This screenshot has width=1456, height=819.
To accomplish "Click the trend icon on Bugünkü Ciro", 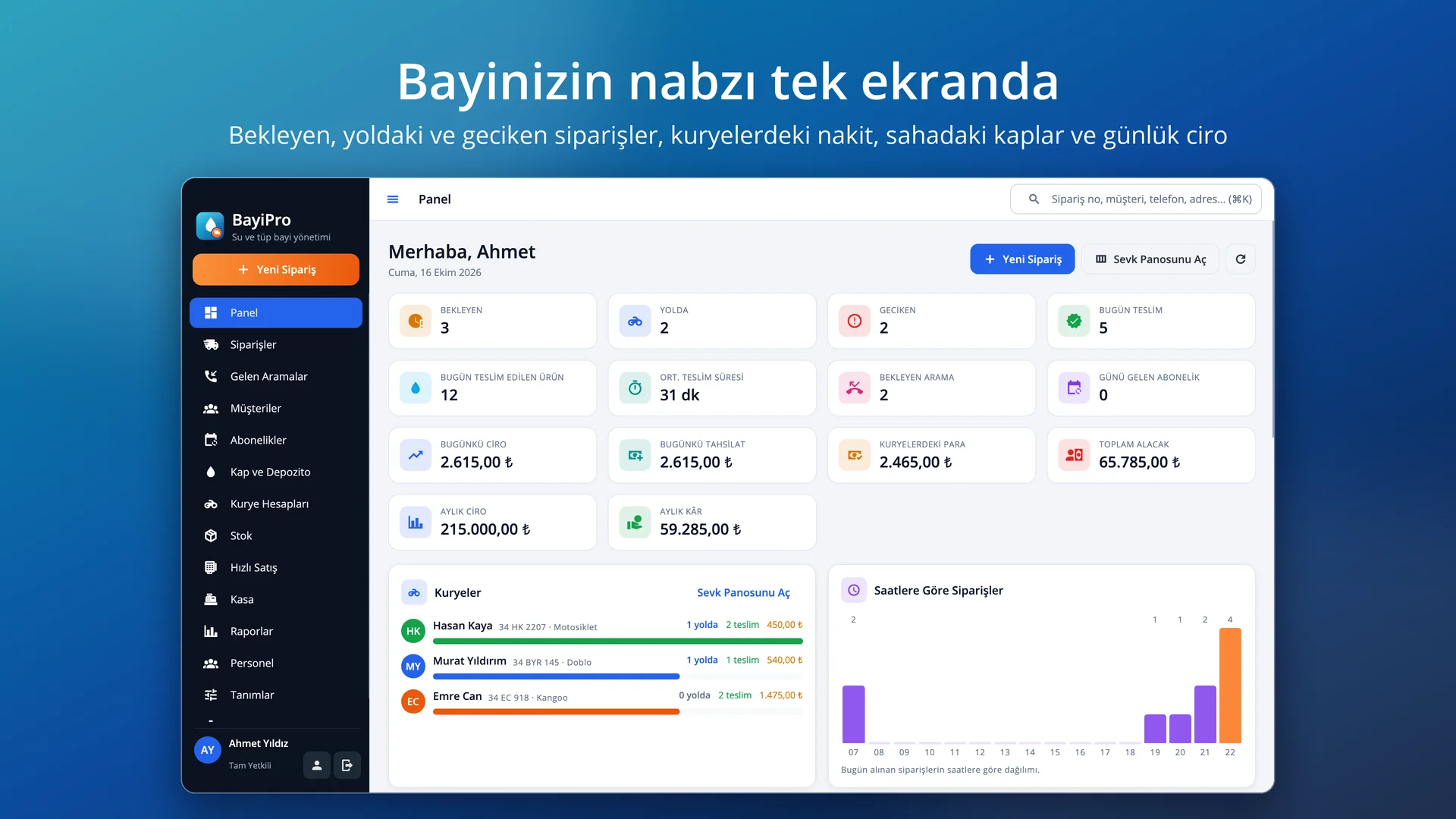I will pos(416,456).
